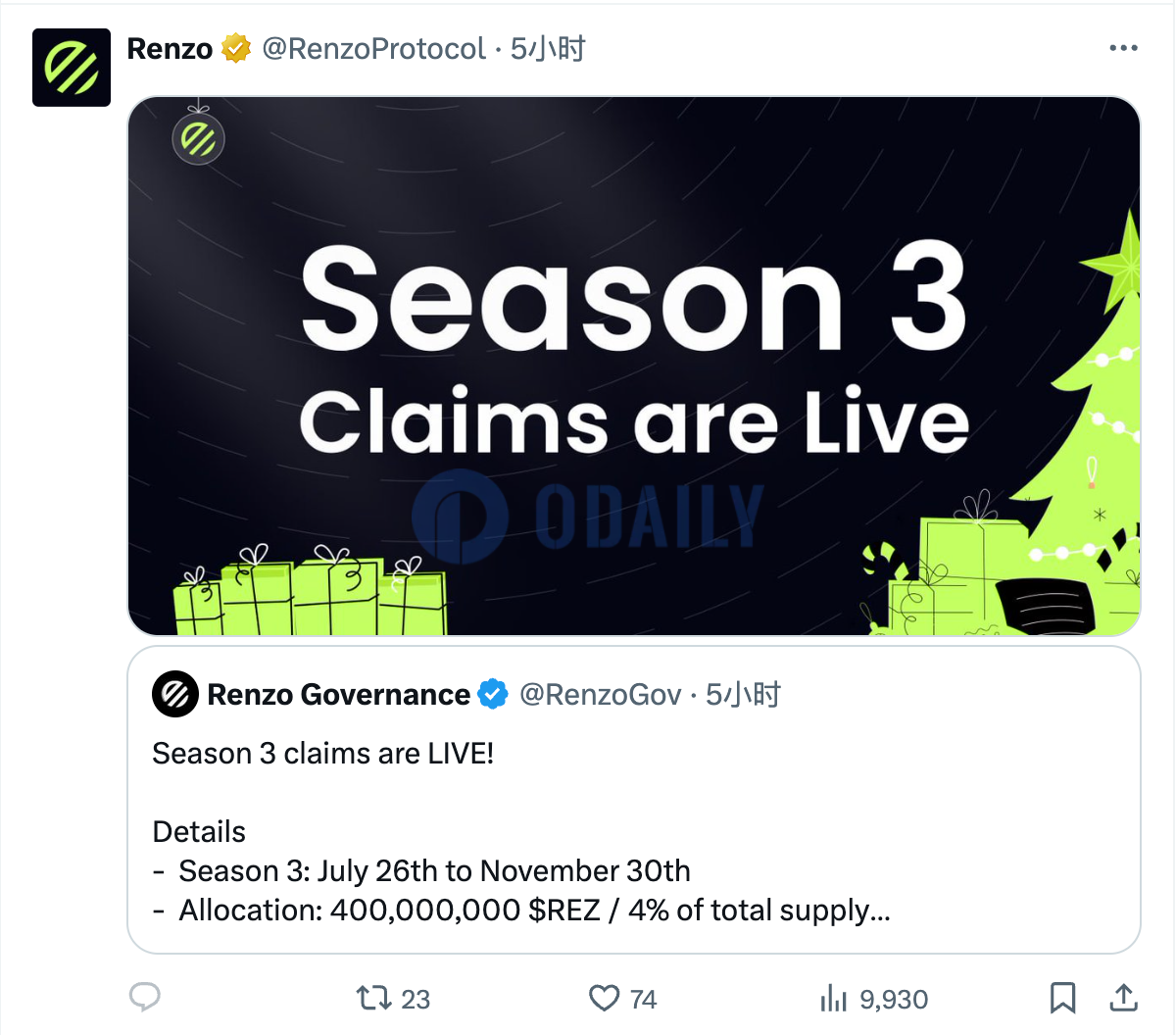The height and width of the screenshot is (1035, 1176).
Task: Open the Renzo display name link
Action: pyautogui.click(x=170, y=49)
